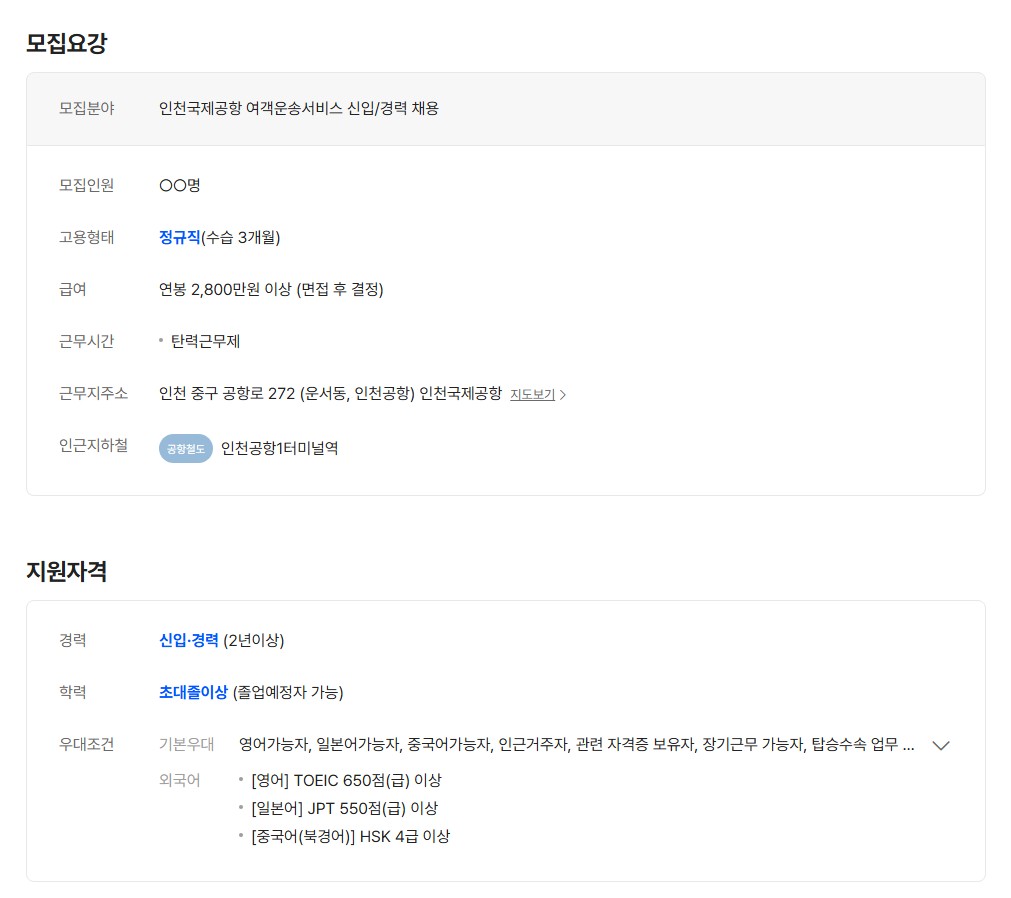Image resolution: width=1011 pixels, height=898 pixels.
Task: Click the bullet before 탄력근무제
Action: (161, 341)
